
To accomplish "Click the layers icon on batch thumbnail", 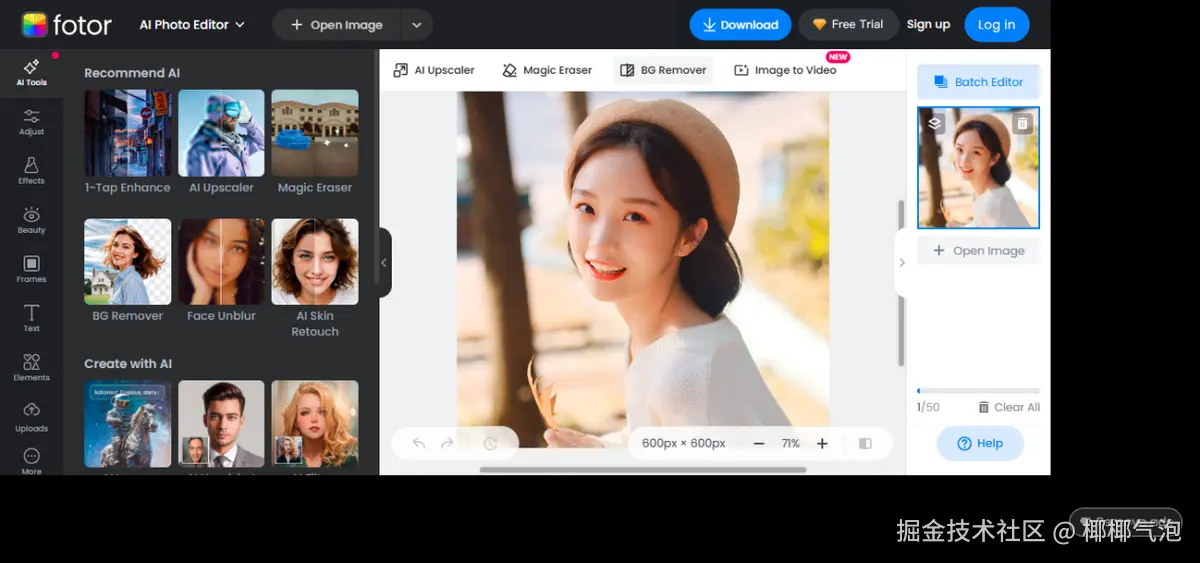I will 934,123.
